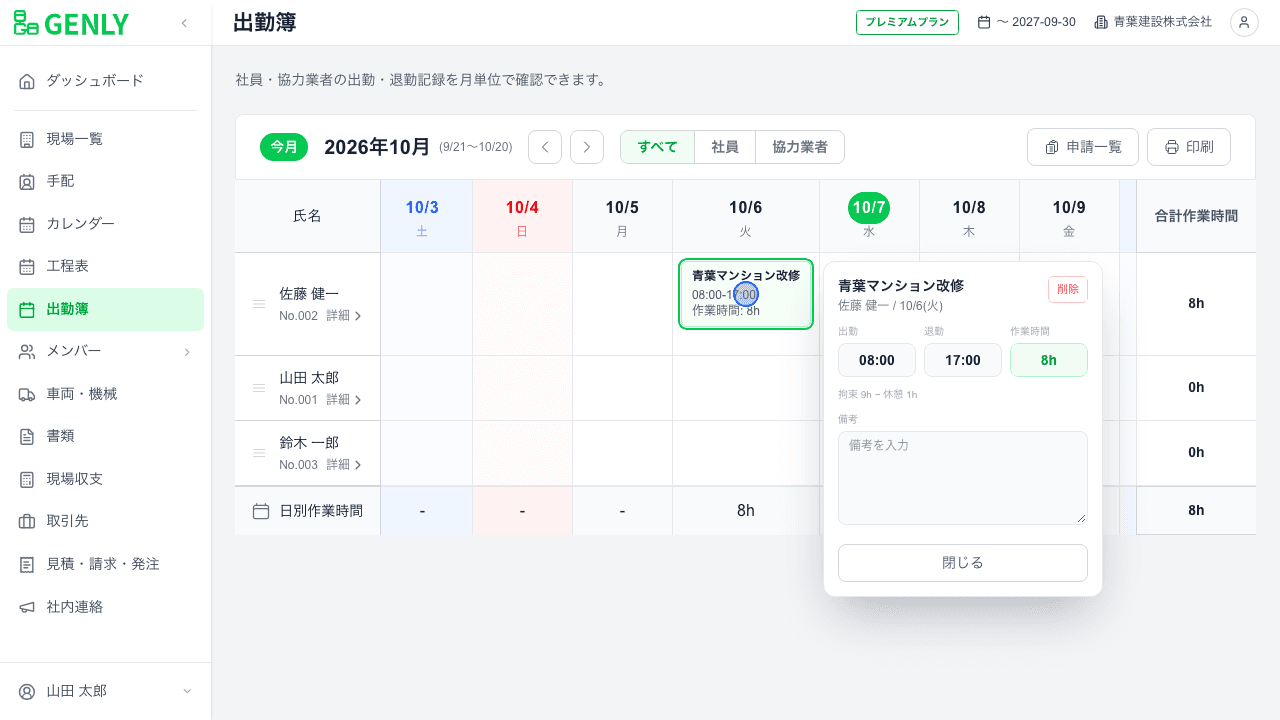Select the すべて filter tab
The image size is (1280, 720).
tap(658, 147)
